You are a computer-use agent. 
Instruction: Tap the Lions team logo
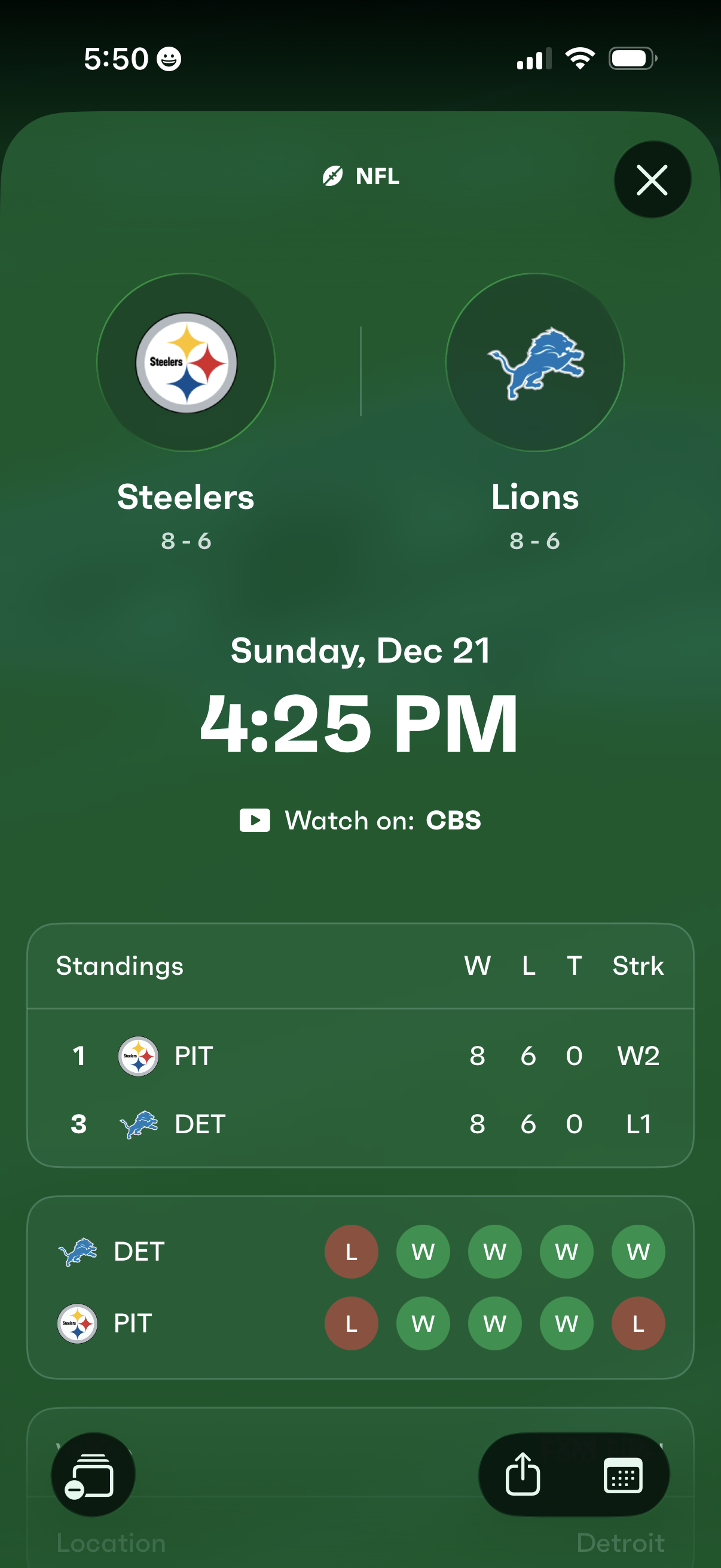535,363
